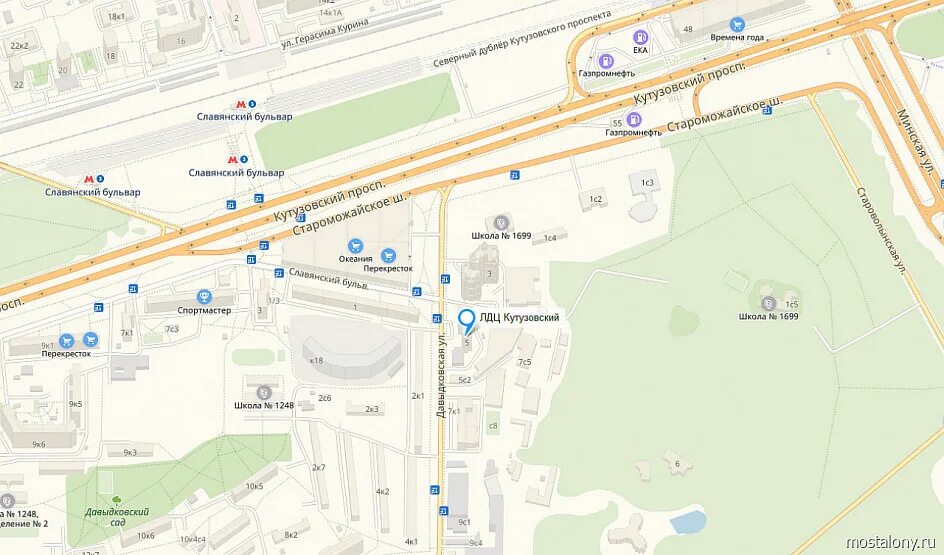The width and height of the screenshot is (944, 555).
Task: Click the Давыдковская ул. street label
Action: click(x=441, y=376)
